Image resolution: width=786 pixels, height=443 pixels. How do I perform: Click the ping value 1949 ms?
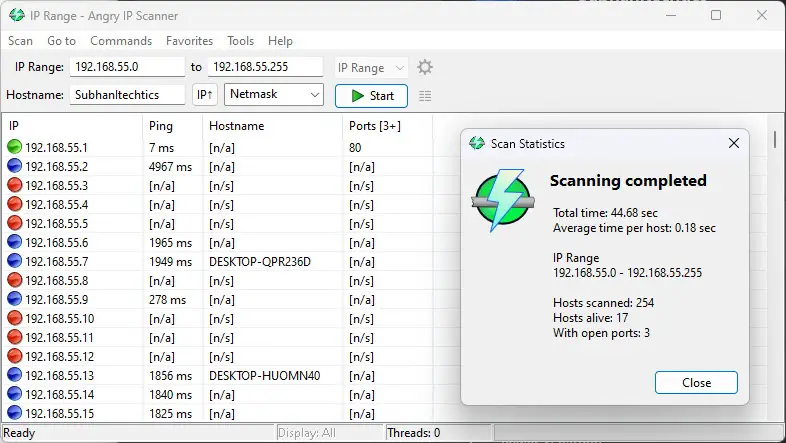pos(170,262)
